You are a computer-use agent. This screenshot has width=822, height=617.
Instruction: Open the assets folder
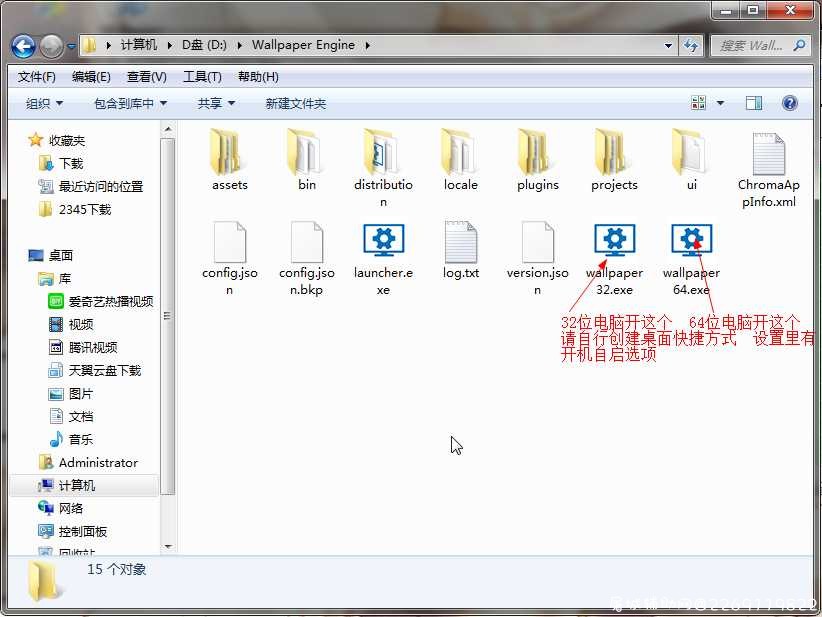click(x=230, y=160)
